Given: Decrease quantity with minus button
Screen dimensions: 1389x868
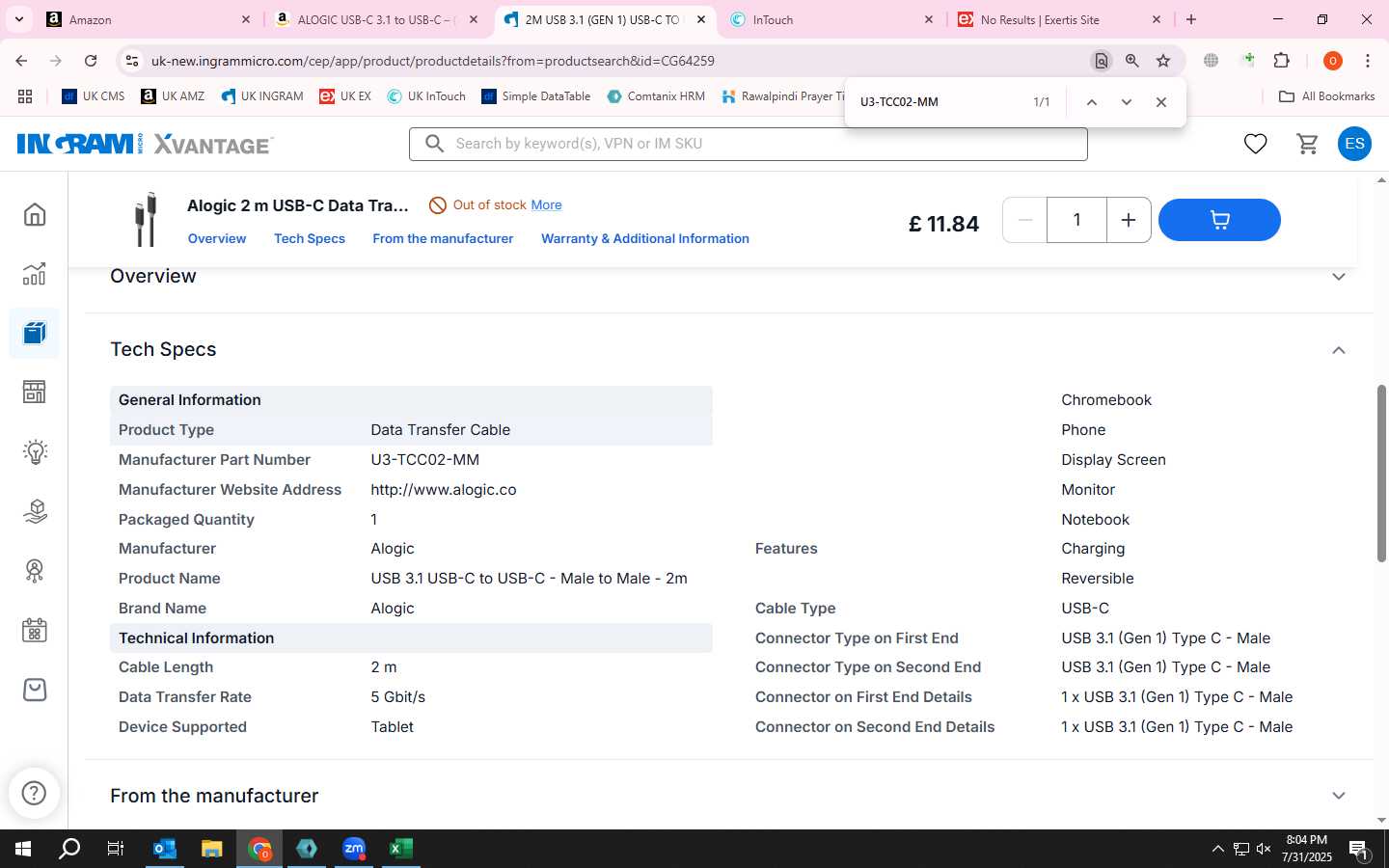Looking at the screenshot, I should (1025, 220).
